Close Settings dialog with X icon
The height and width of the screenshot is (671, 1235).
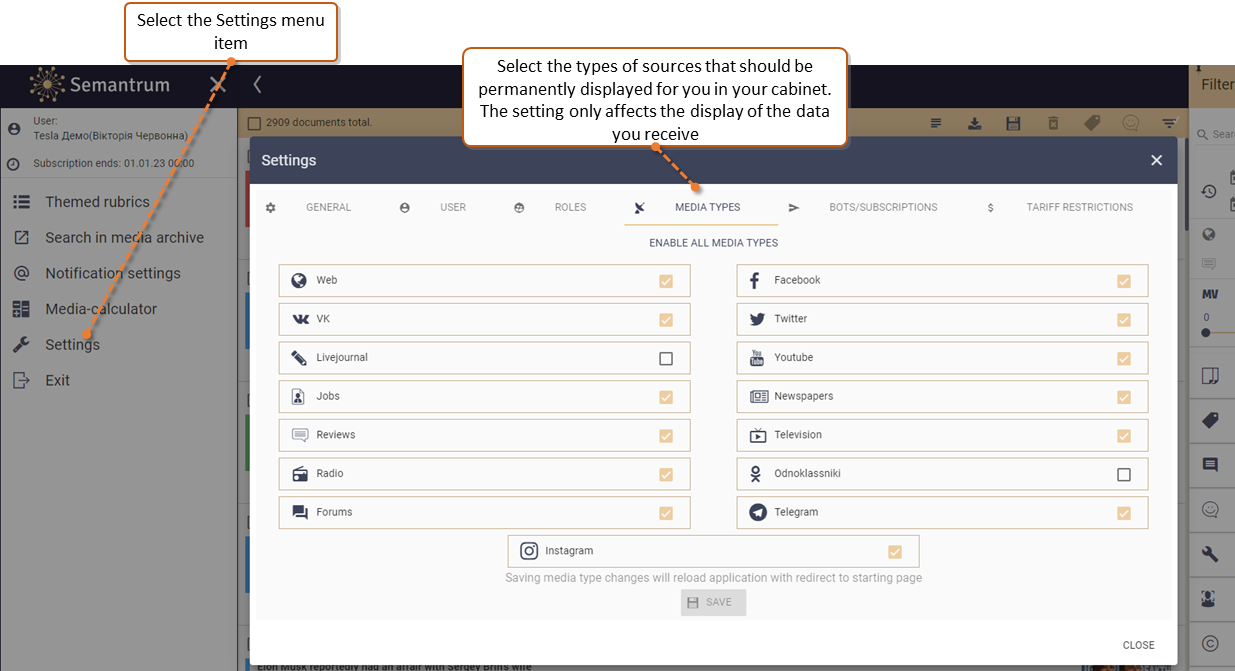point(1156,160)
